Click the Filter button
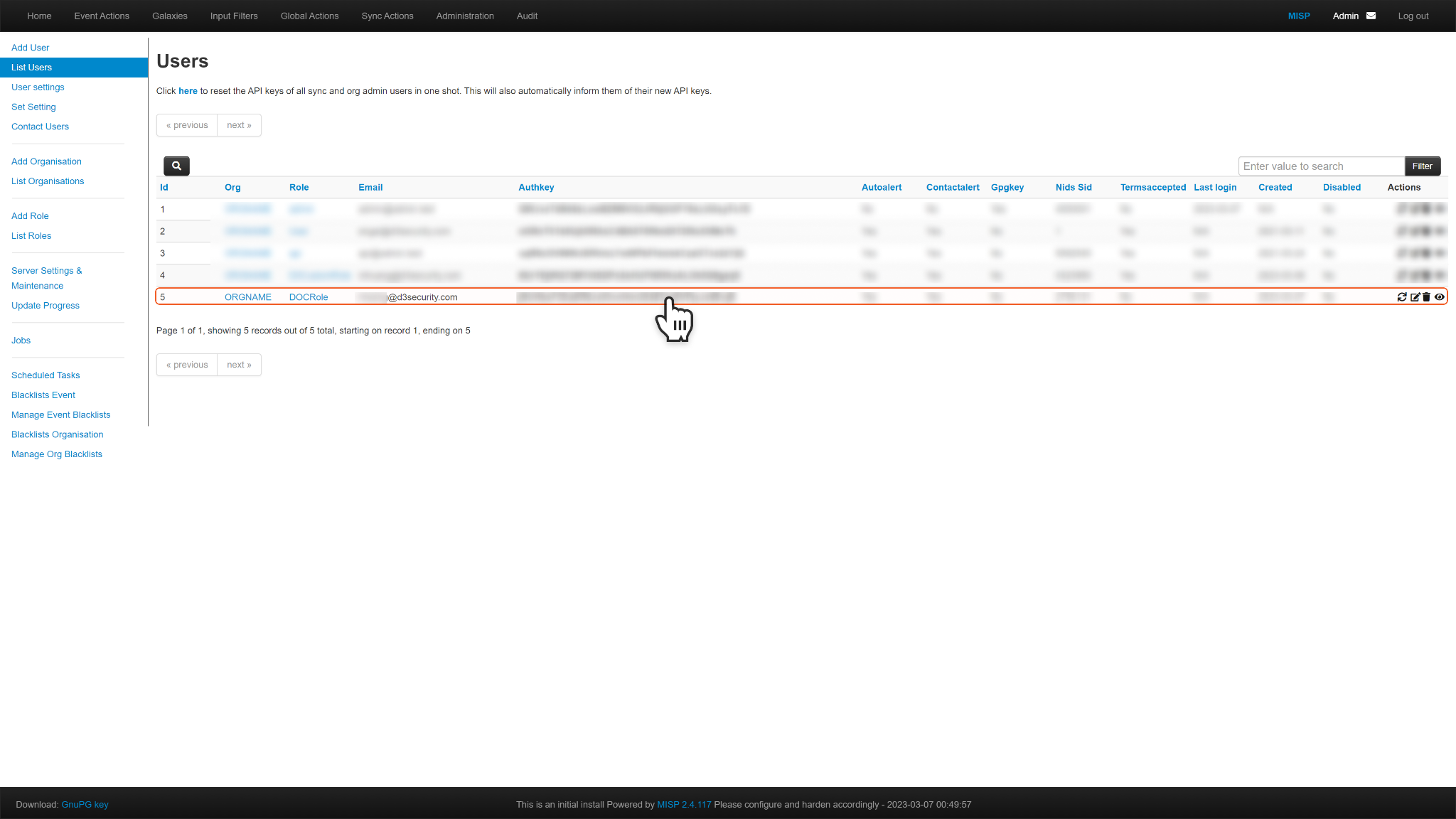 tap(1422, 166)
